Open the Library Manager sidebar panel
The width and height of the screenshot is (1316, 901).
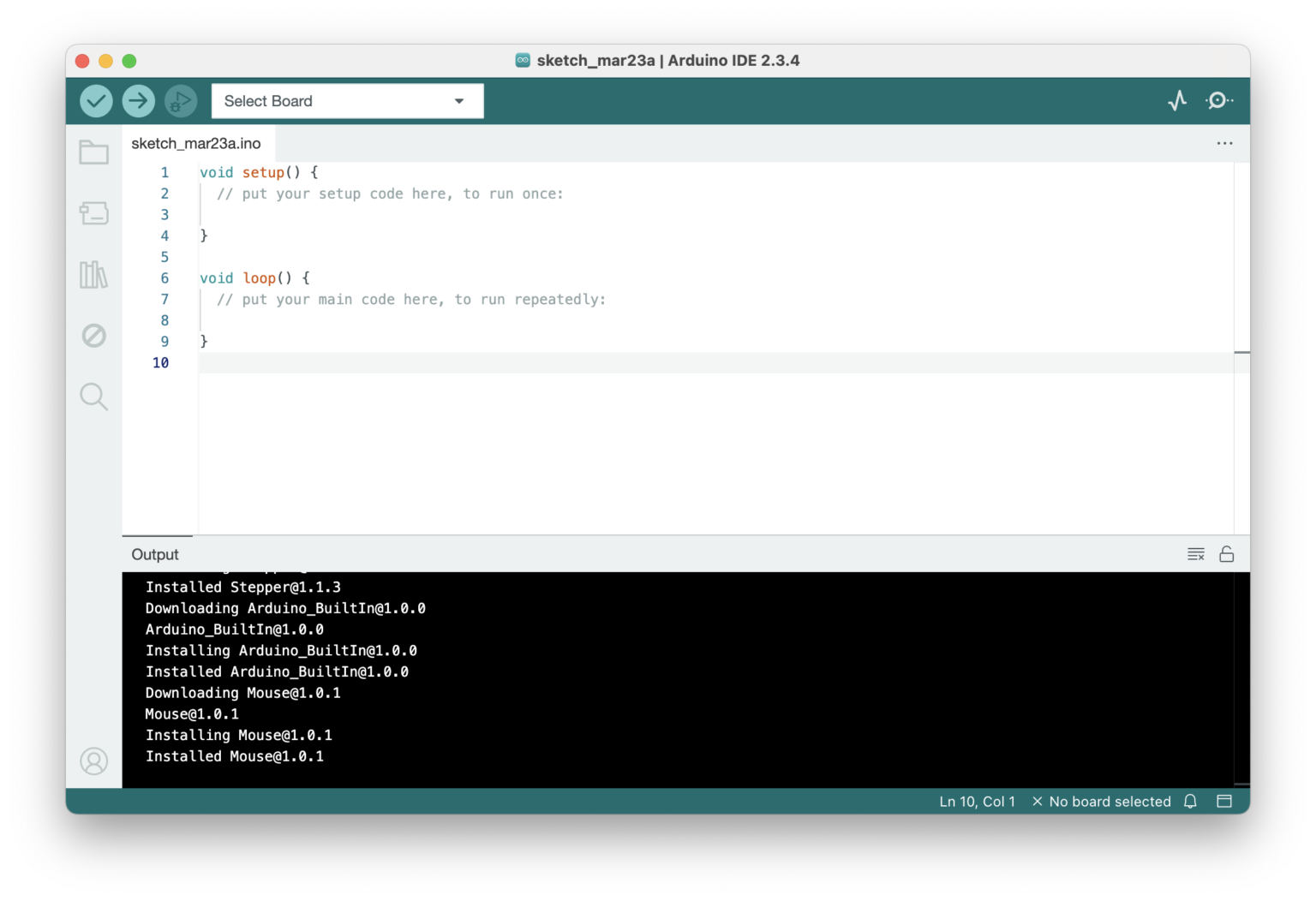coord(93,274)
